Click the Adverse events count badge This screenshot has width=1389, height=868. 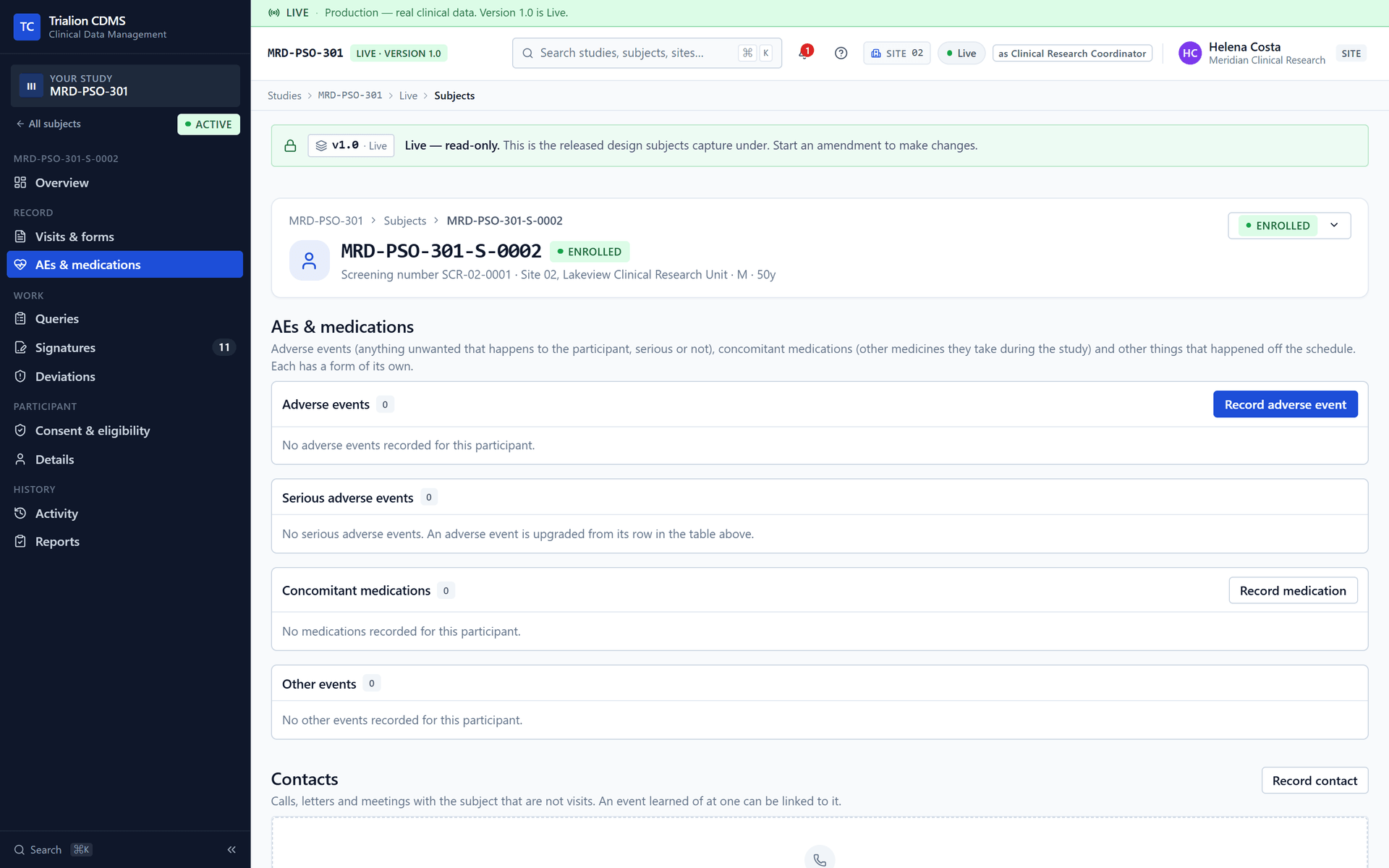pos(385,404)
